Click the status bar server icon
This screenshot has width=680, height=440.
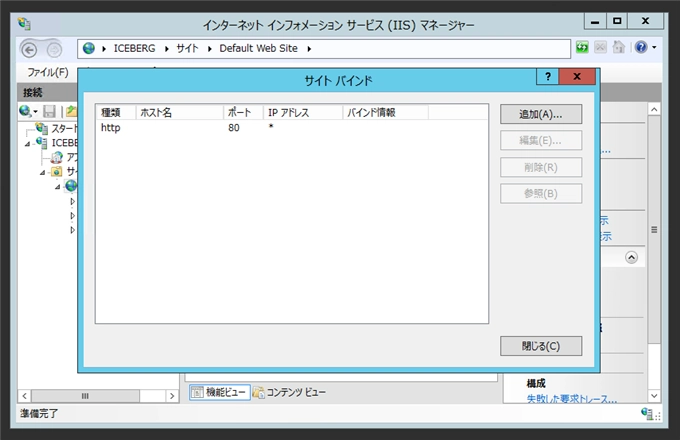(x=647, y=414)
